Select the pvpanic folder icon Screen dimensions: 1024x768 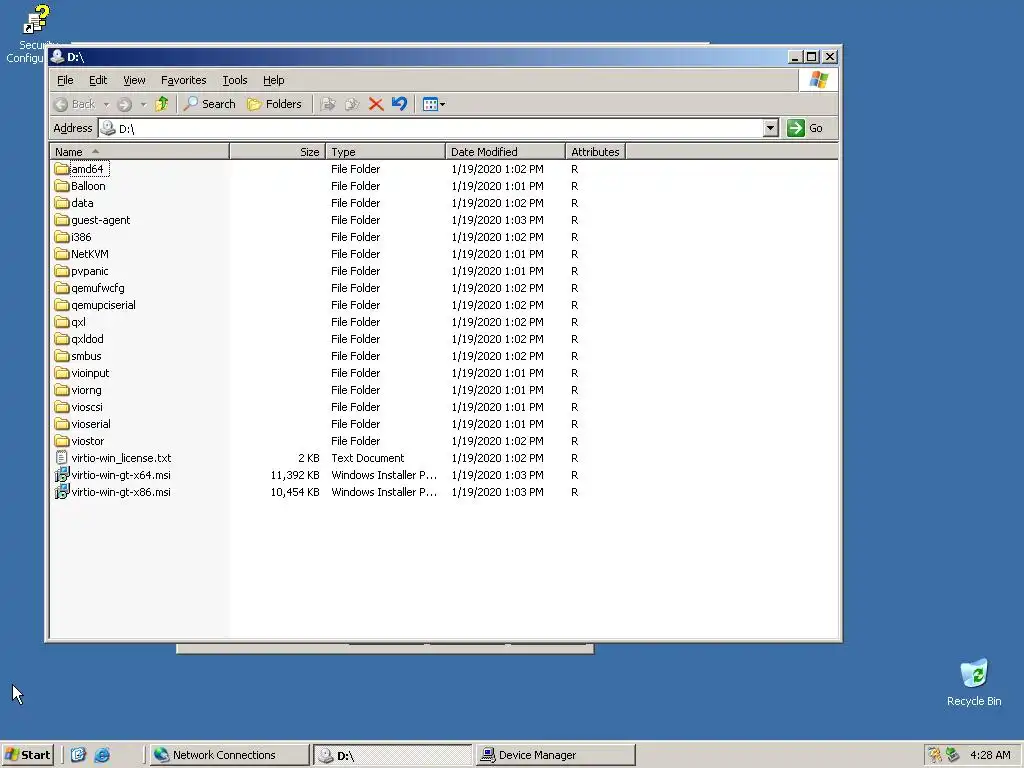pos(62,271)
